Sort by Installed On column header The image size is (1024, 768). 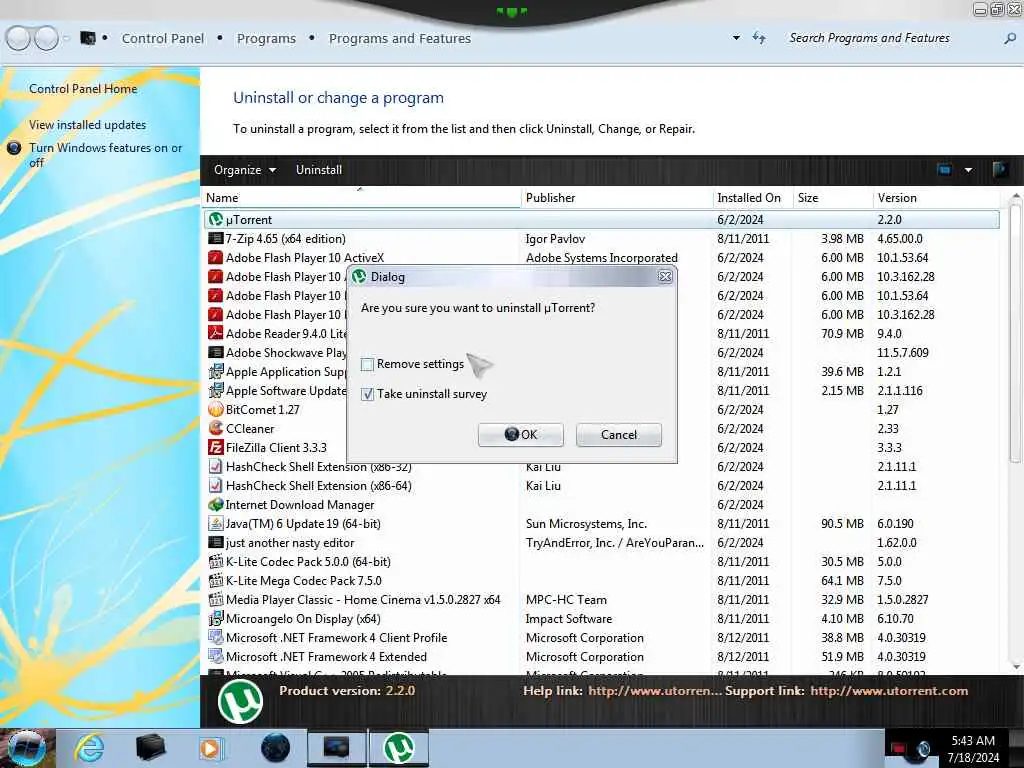[752, 198]
